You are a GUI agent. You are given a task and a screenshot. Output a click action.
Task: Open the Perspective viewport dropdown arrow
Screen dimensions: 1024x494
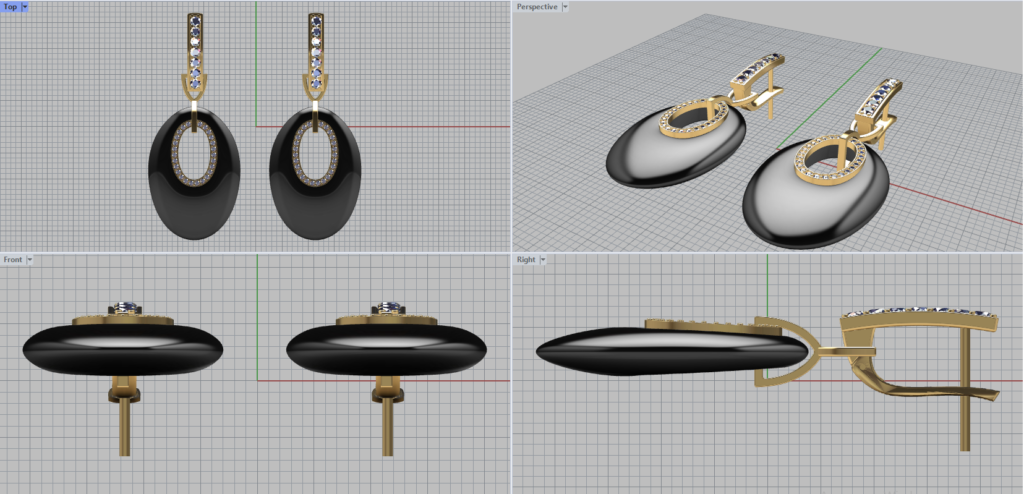[x=565, y=7]
